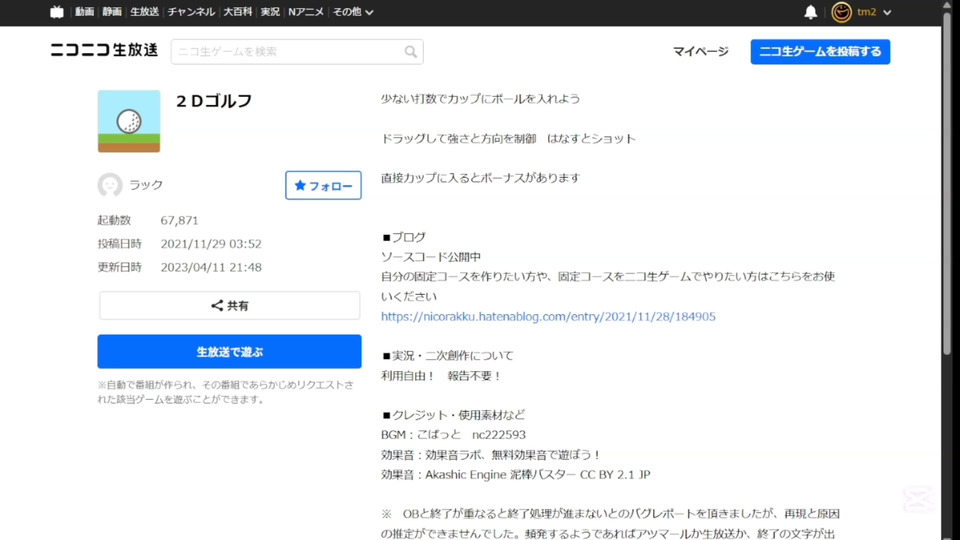Click the updated date 2023/04/11 21:48
The image size is (960, 540).
[x=211, y=267]
